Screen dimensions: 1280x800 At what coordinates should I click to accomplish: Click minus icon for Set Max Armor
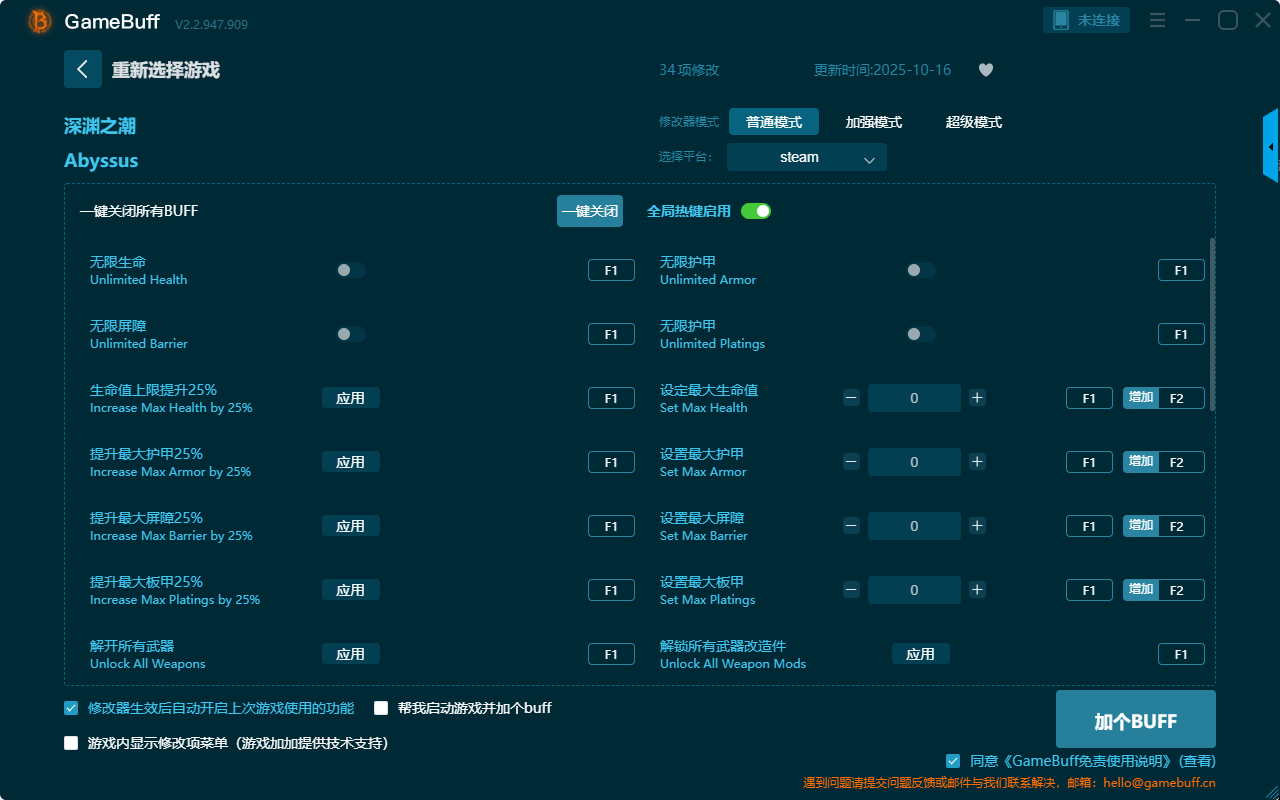click(x=851, y=462)
